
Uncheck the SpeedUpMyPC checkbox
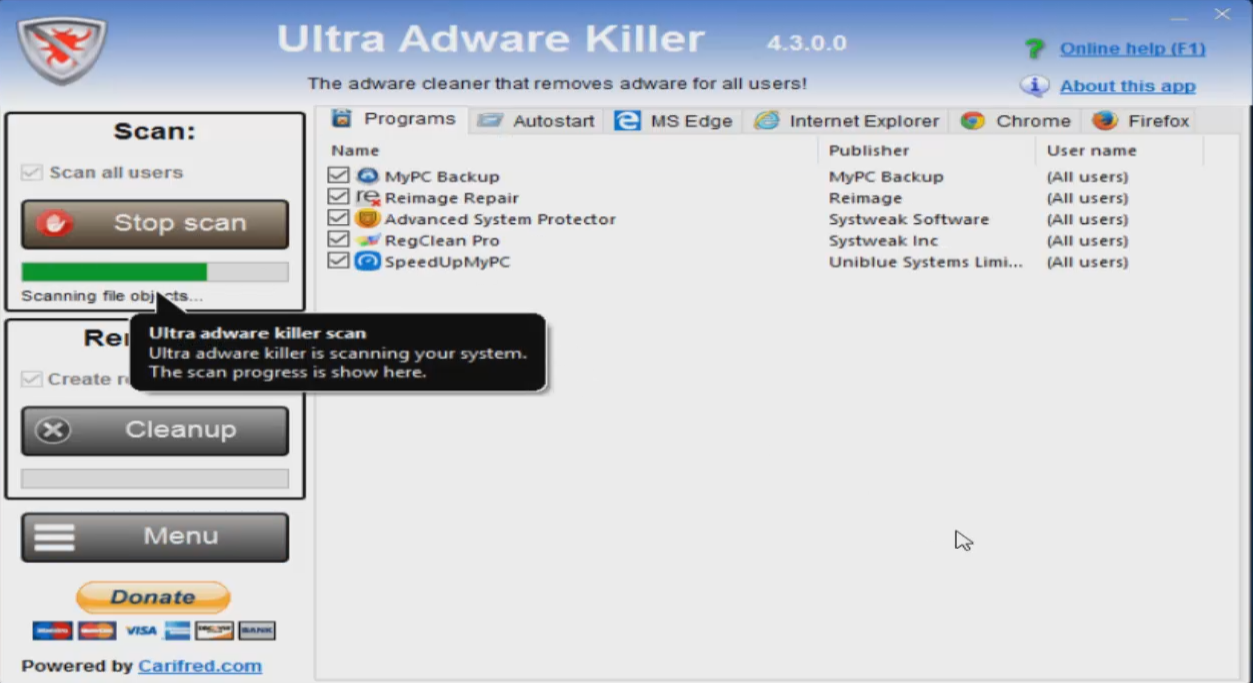[x=338, y=262]
